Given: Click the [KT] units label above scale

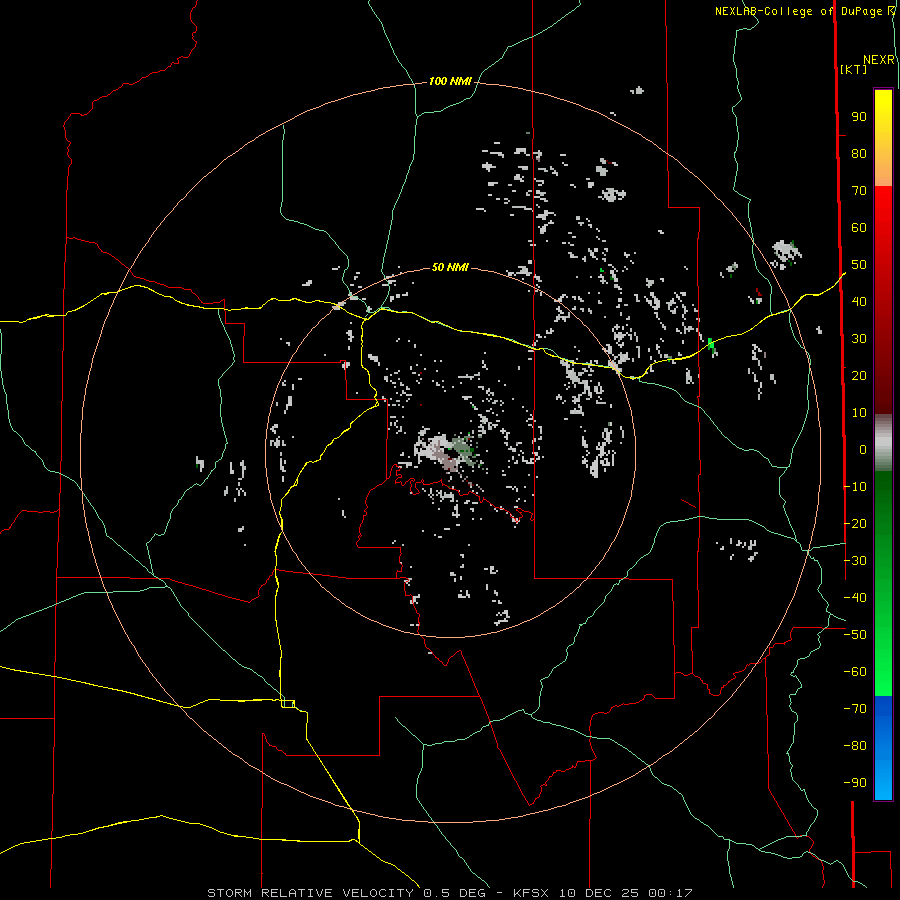Looking at the screenshot, I should click(x=853, y=69).
